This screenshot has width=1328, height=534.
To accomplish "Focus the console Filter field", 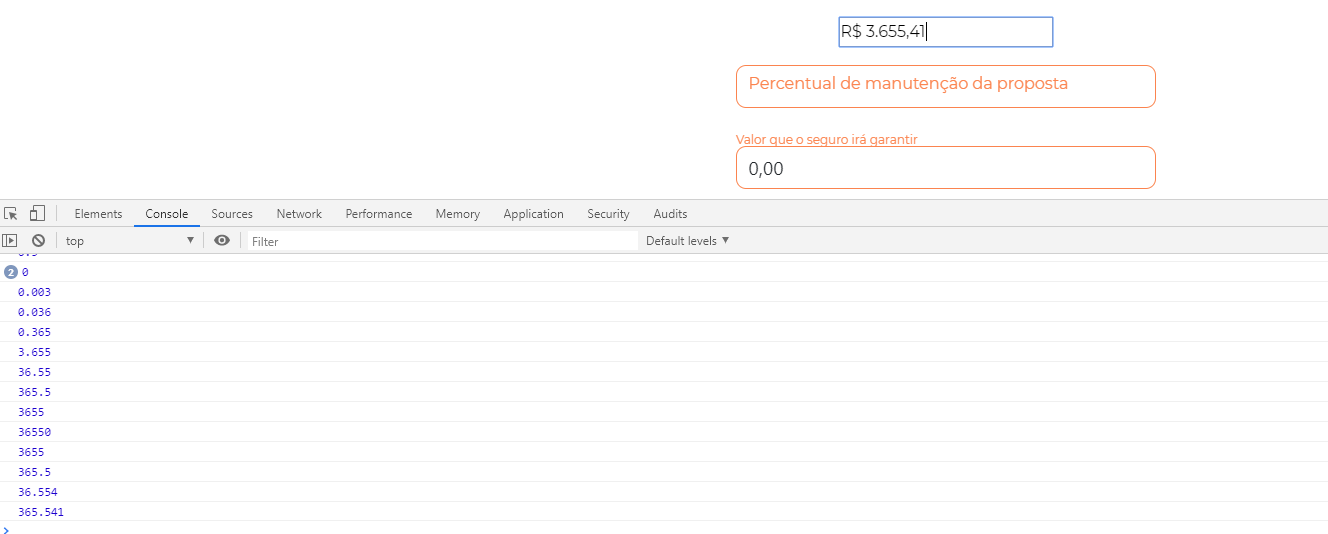I will 442,241.
